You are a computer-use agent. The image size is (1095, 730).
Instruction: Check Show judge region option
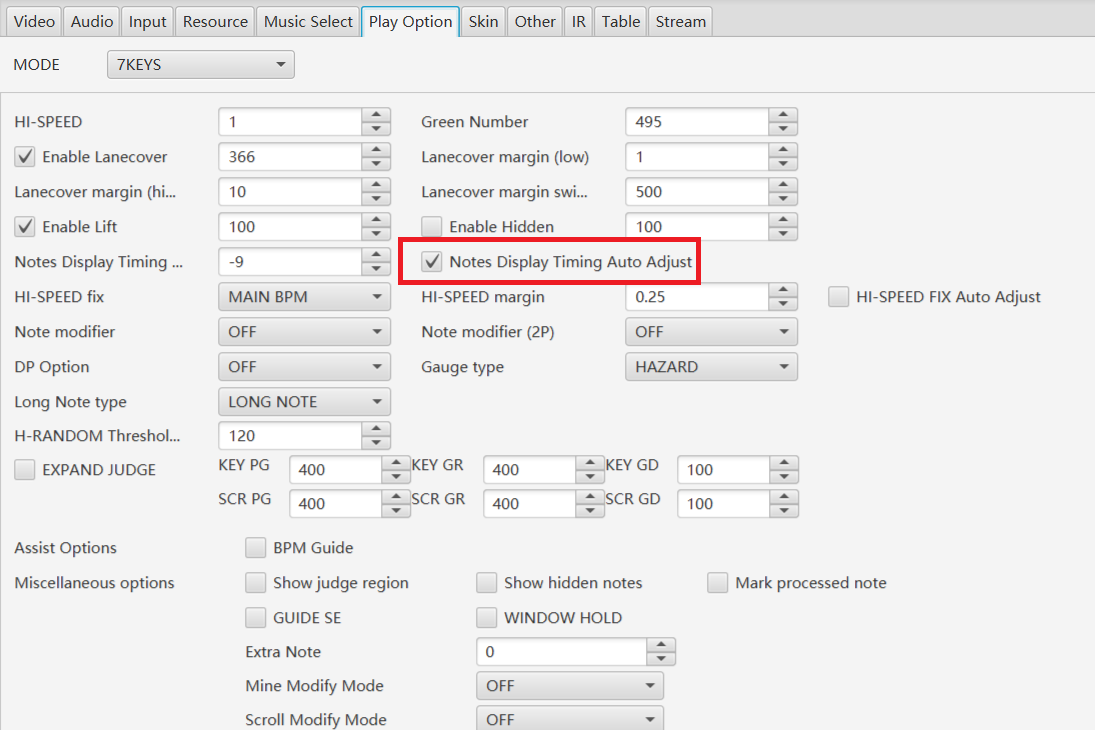point(256,583)
